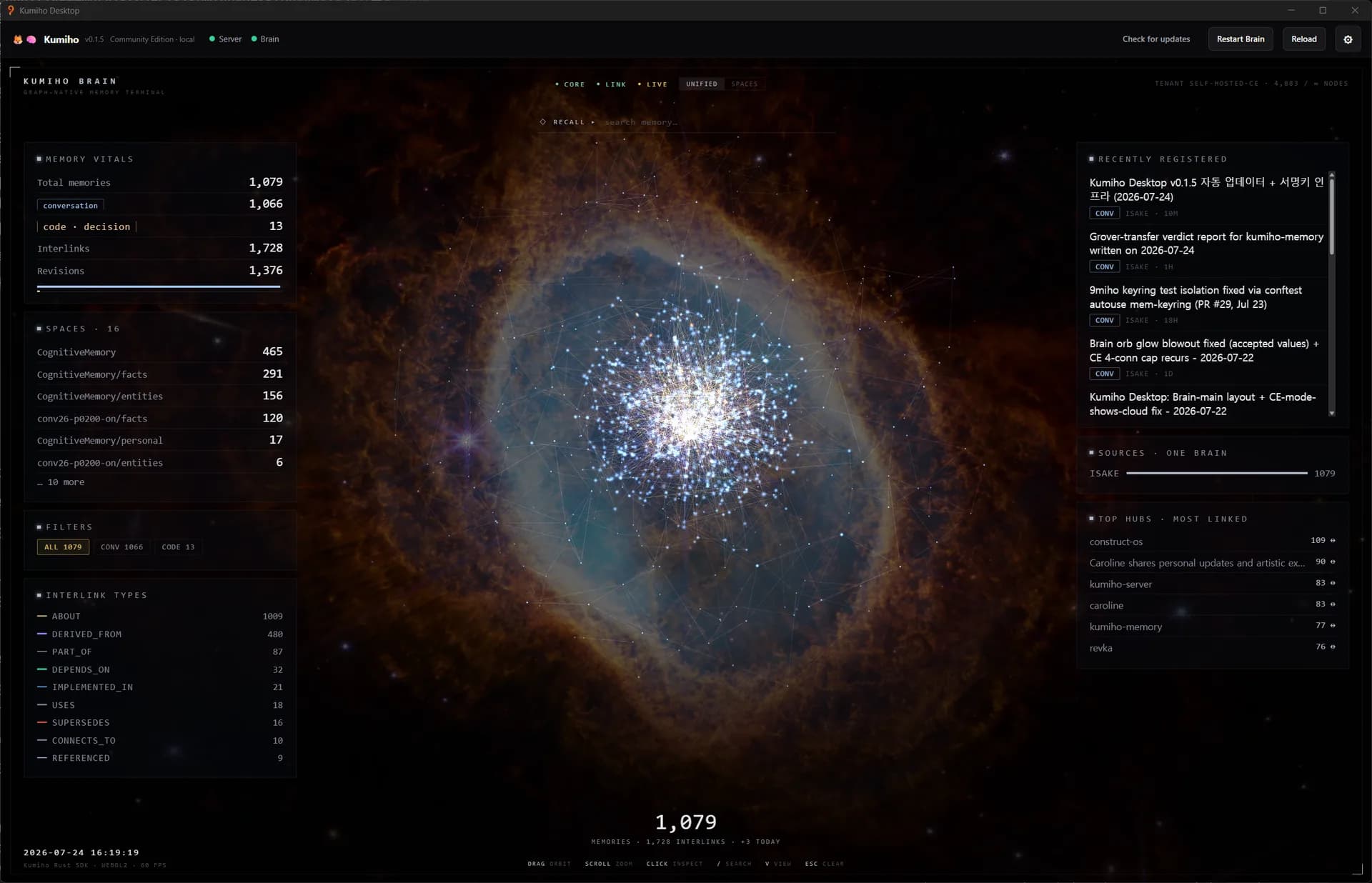Viewport: 1372px width, 883px height.
Task: Click the link icon beside caroline's 83 count
Action: pyautogui.click(x=1333, y=604)
